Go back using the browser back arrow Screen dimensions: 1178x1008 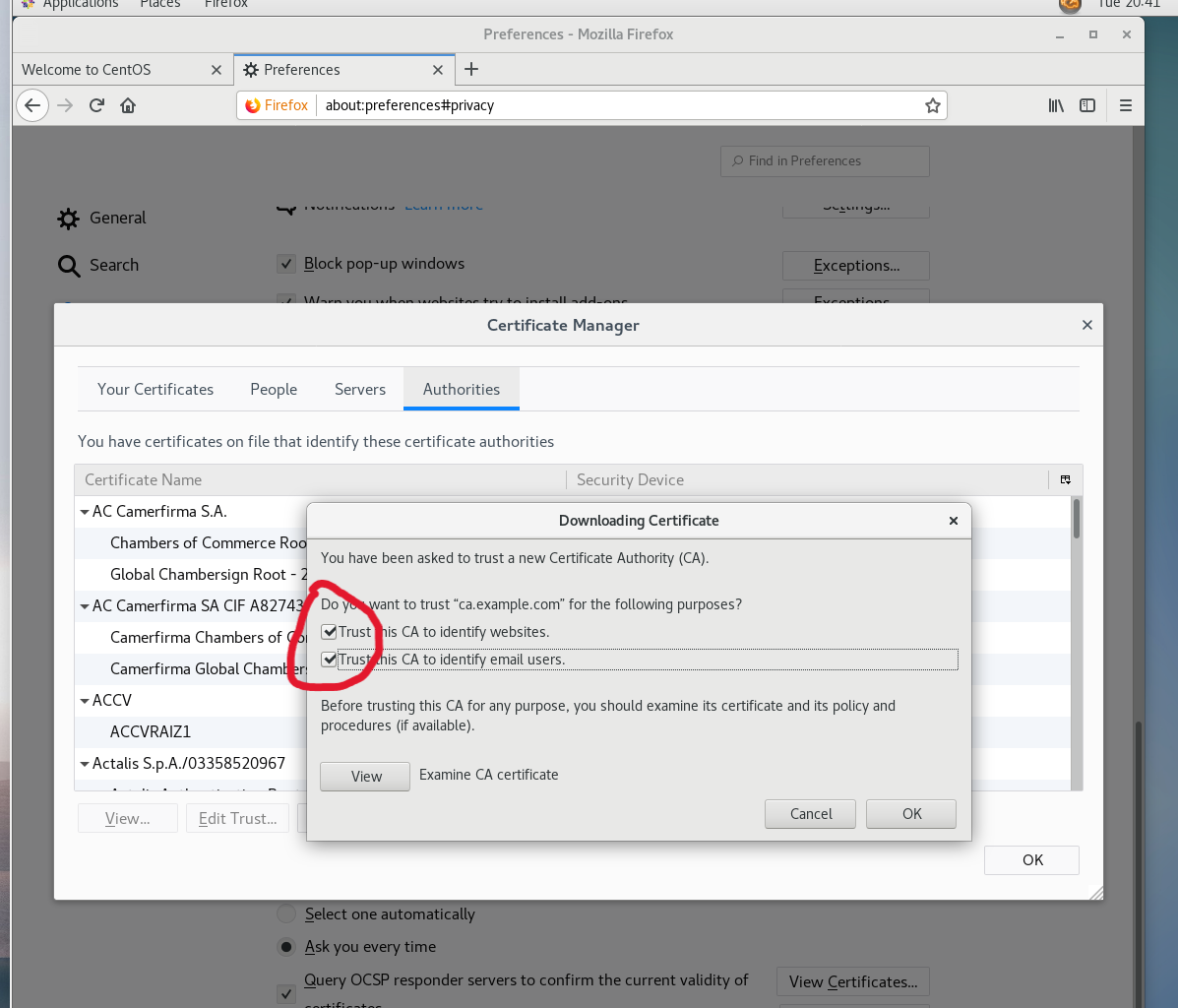[32, 105]
